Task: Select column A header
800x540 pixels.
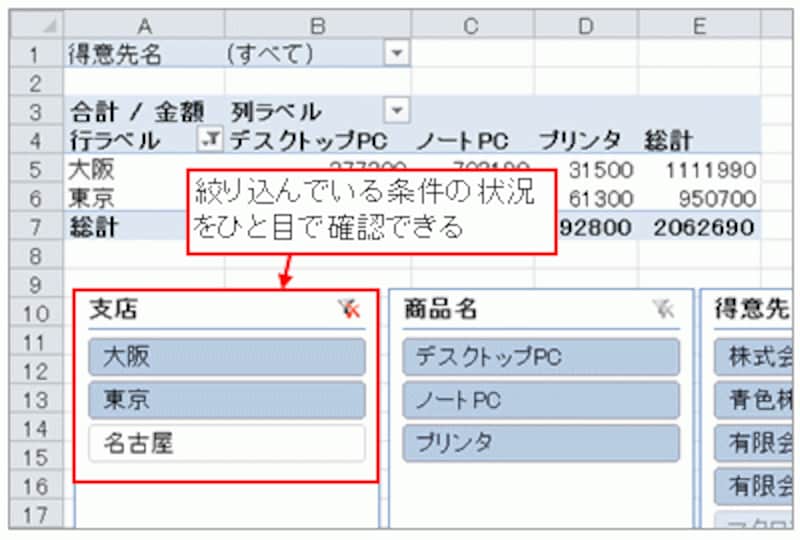Action: coord(144,25)
